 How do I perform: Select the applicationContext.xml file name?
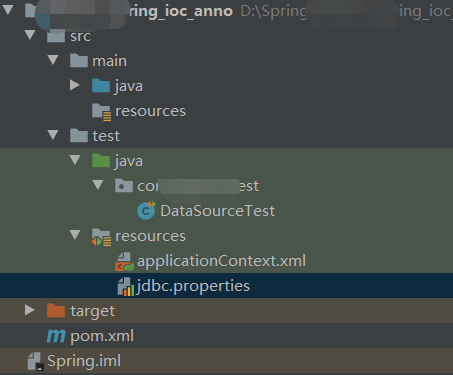[x=221, y=261]
